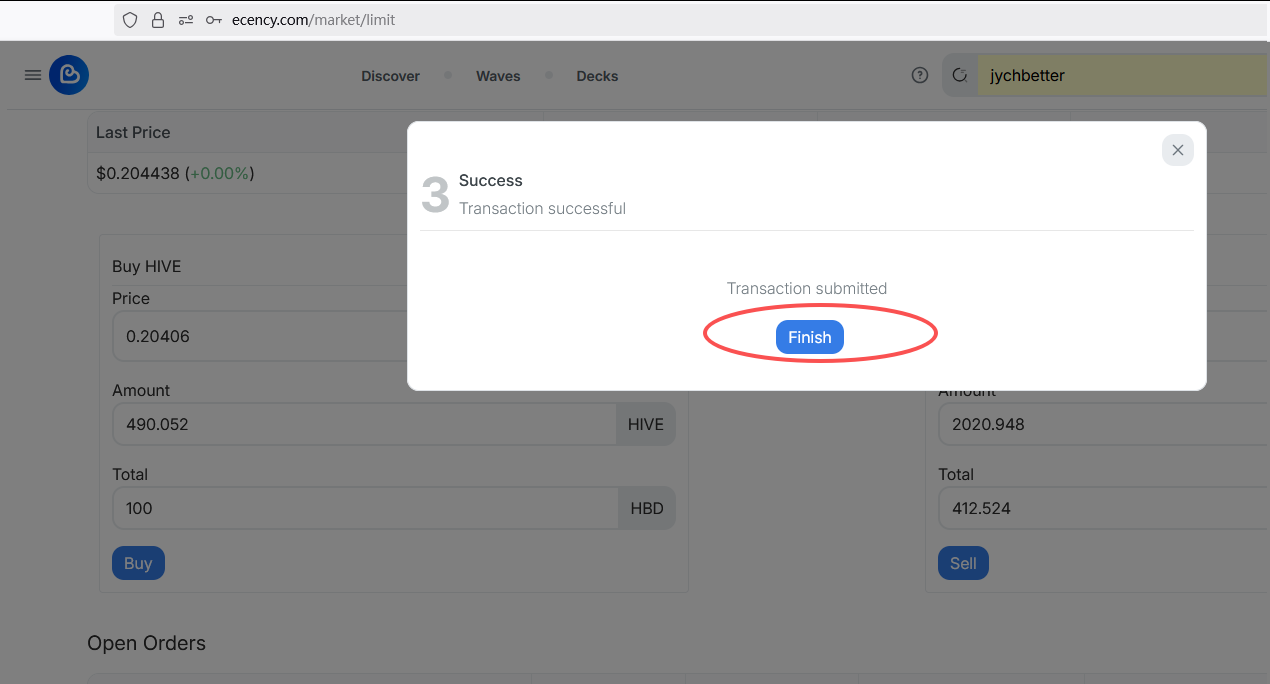Click the Open Orders heading
1270x684 pixels.
tap(146, 643)
